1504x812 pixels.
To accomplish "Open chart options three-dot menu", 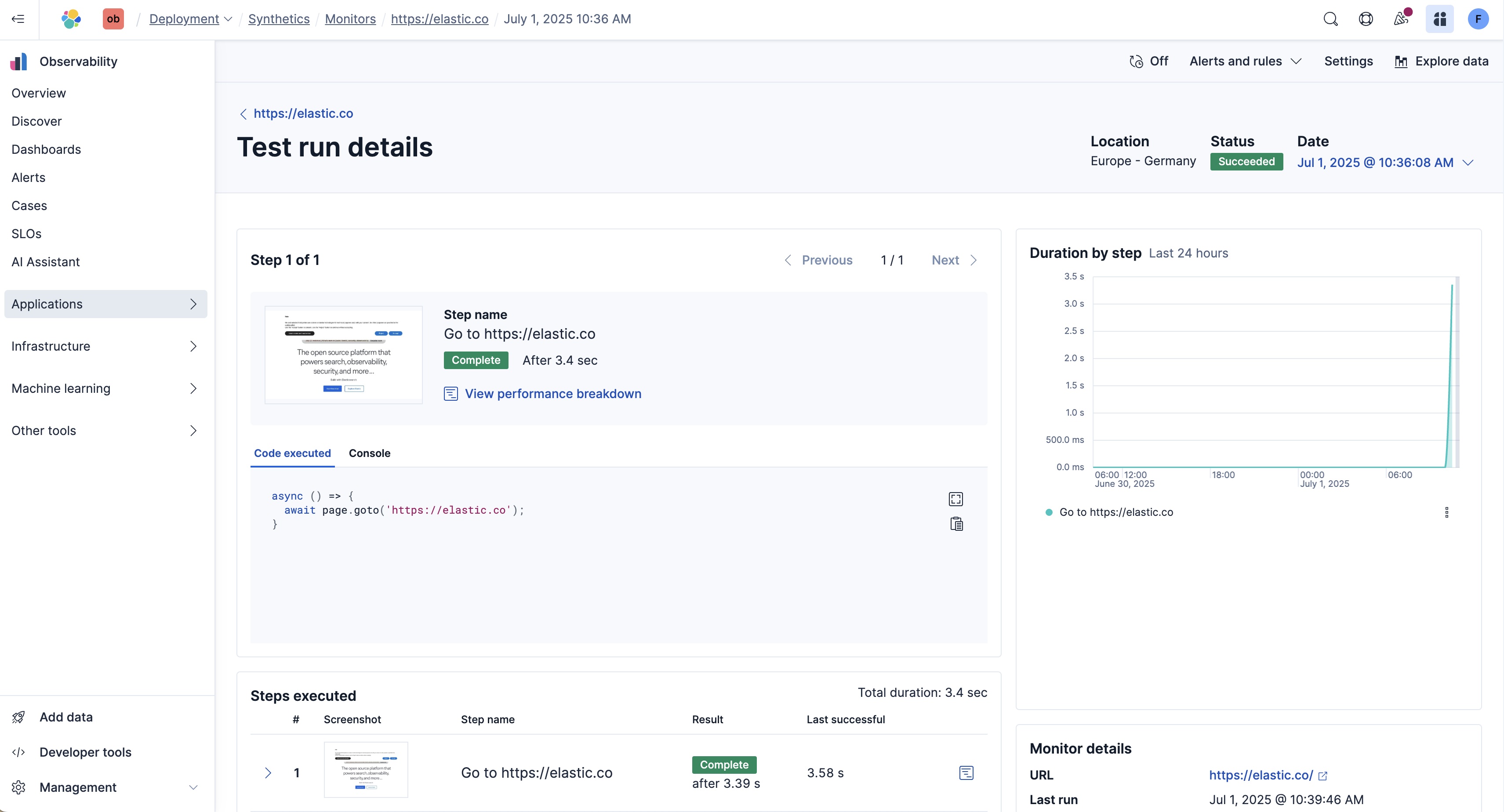I will (x=1447, y=512).
